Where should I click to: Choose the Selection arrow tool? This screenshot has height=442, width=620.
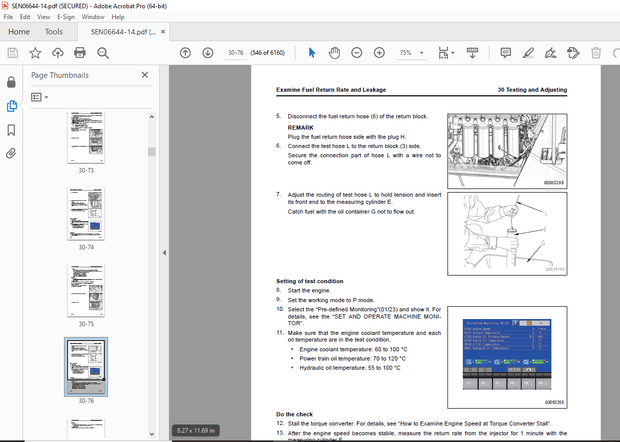311,53
